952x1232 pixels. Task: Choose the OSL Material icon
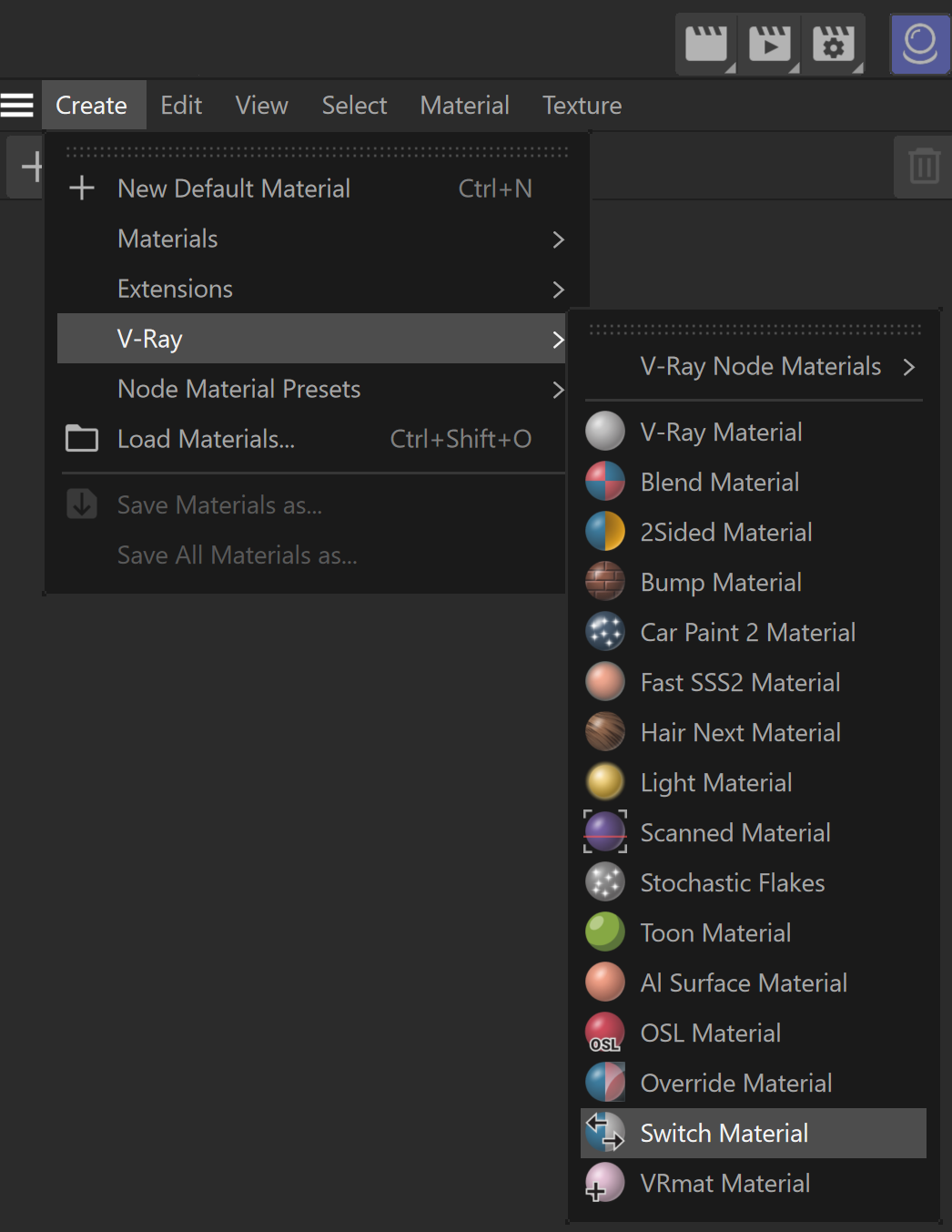pos(605,1033)
